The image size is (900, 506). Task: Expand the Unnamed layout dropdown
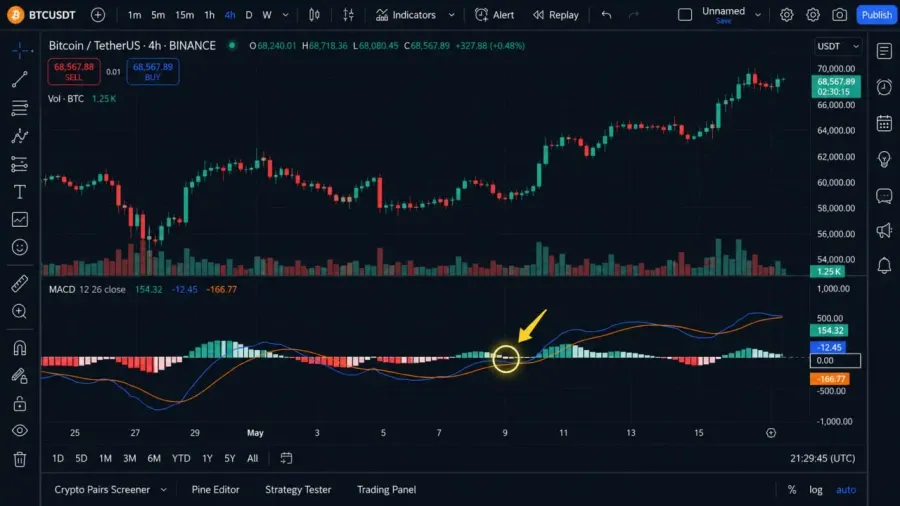click(758, 15)
